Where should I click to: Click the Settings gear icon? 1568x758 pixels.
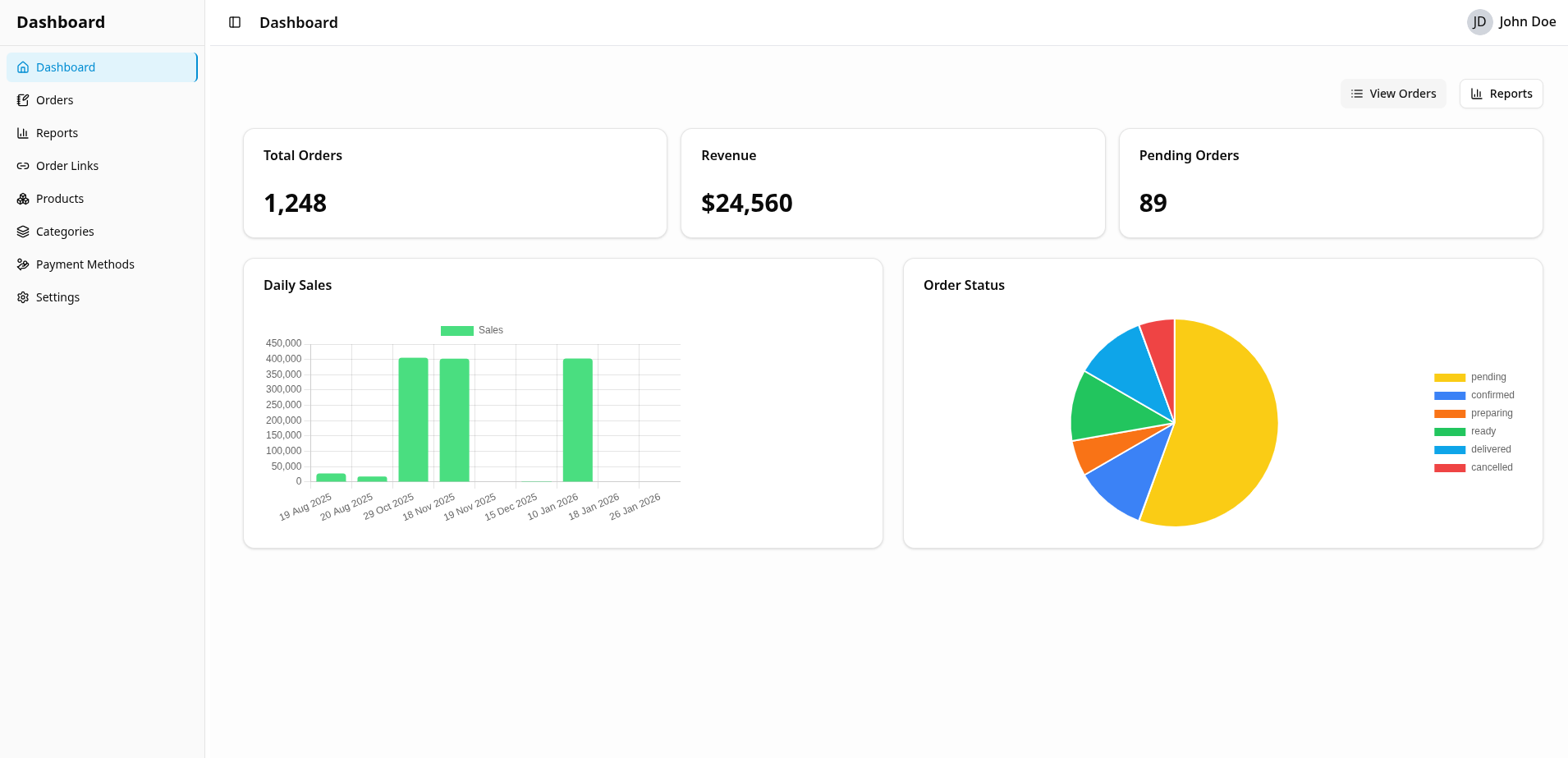23,297
